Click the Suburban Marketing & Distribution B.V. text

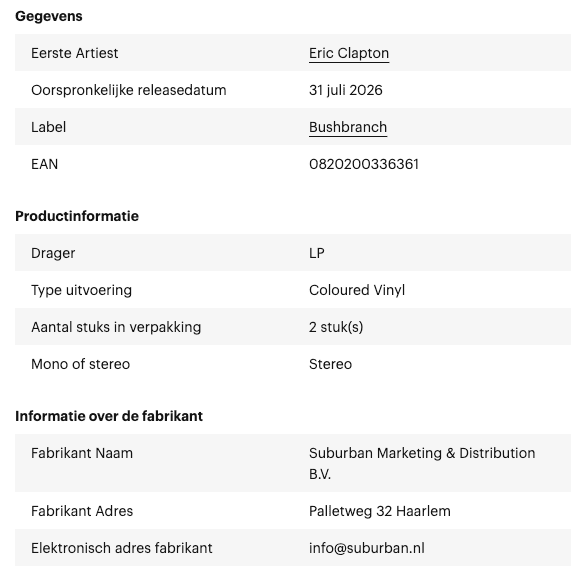click(x=422, y=463)
